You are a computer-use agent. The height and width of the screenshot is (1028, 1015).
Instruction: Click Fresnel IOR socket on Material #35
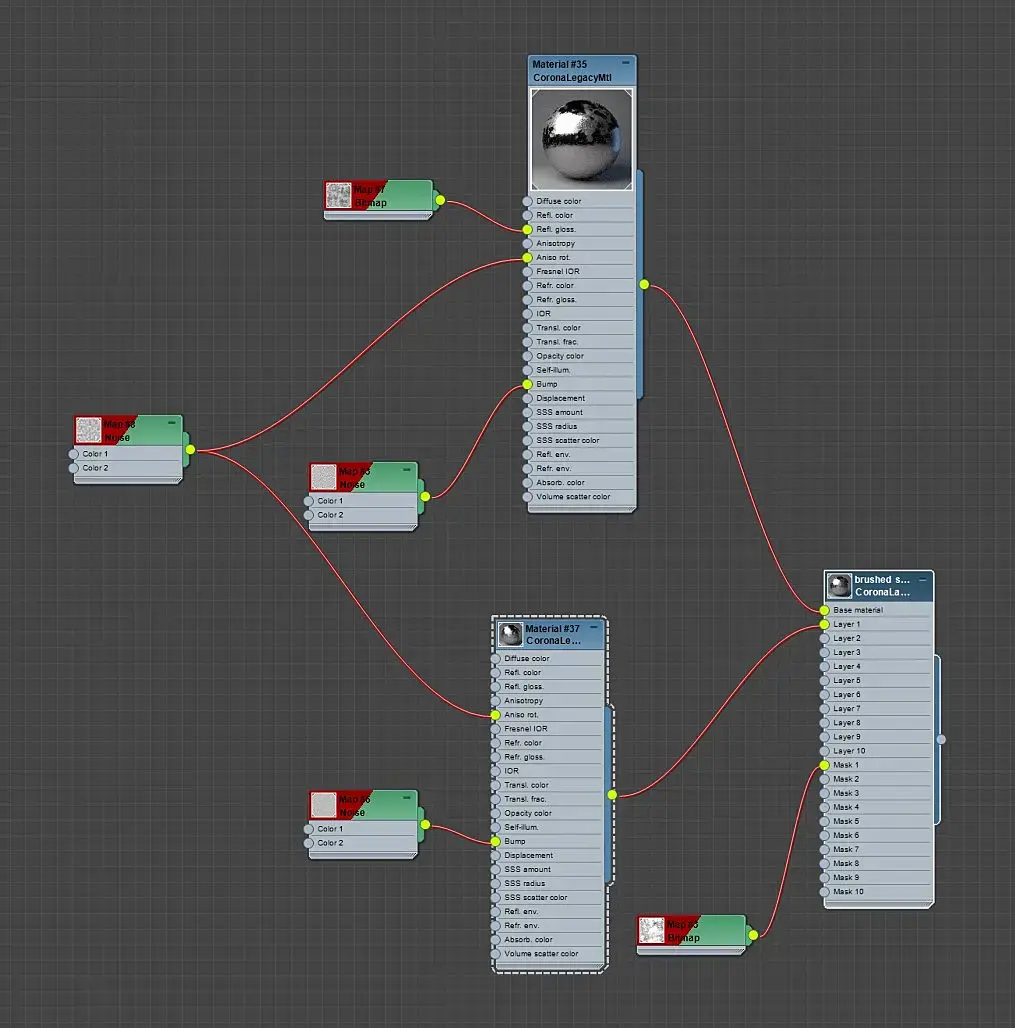point(527,271)
